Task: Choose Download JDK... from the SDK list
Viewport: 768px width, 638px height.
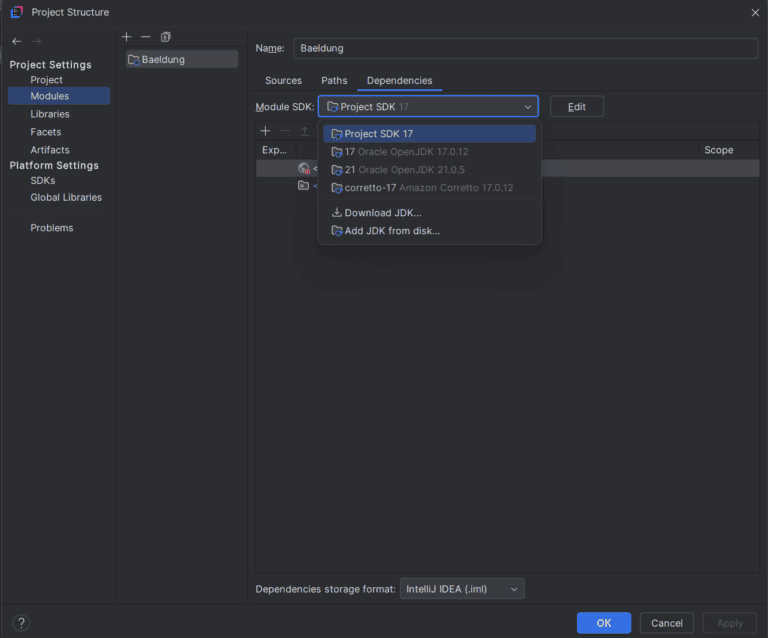Action: click(382, 213)
